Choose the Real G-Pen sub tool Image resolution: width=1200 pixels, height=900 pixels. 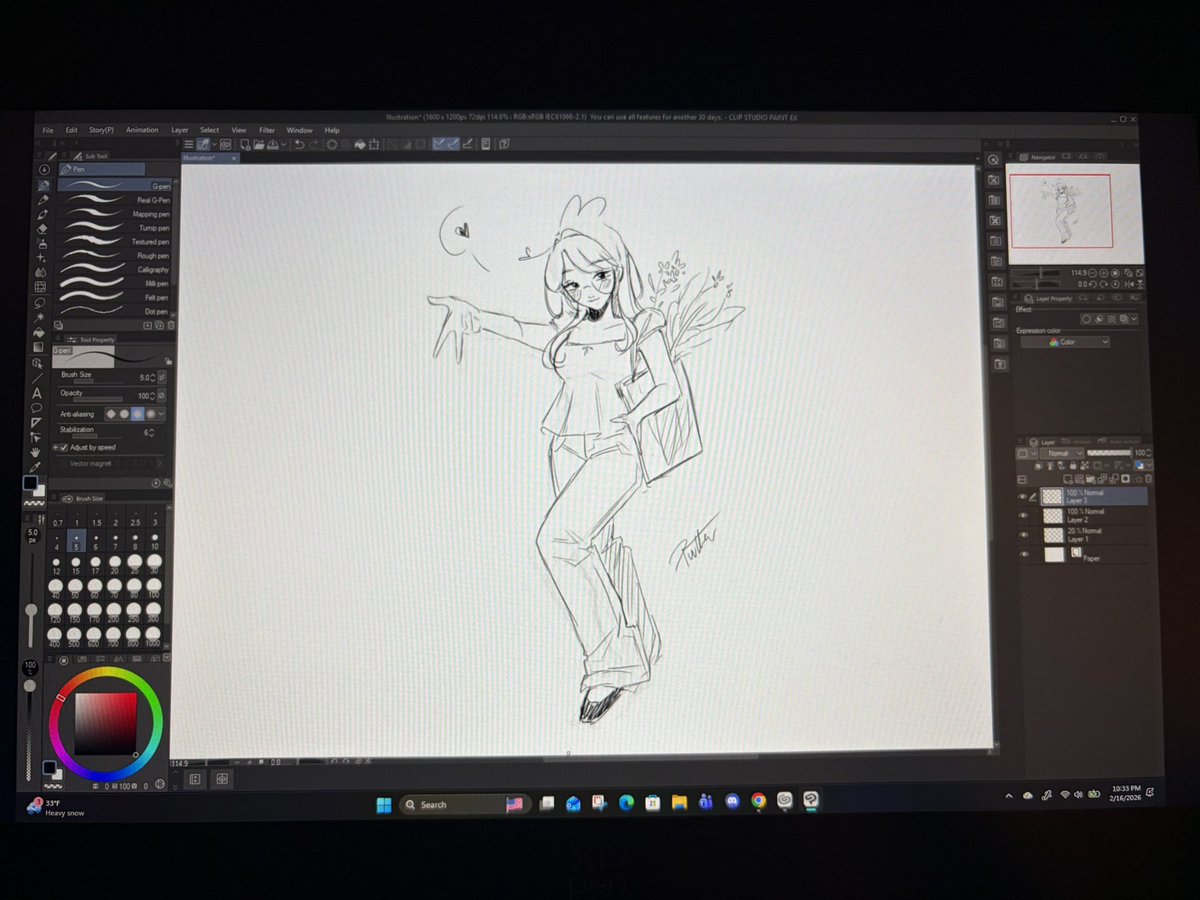pyautogui.click(x=115, y=200)
